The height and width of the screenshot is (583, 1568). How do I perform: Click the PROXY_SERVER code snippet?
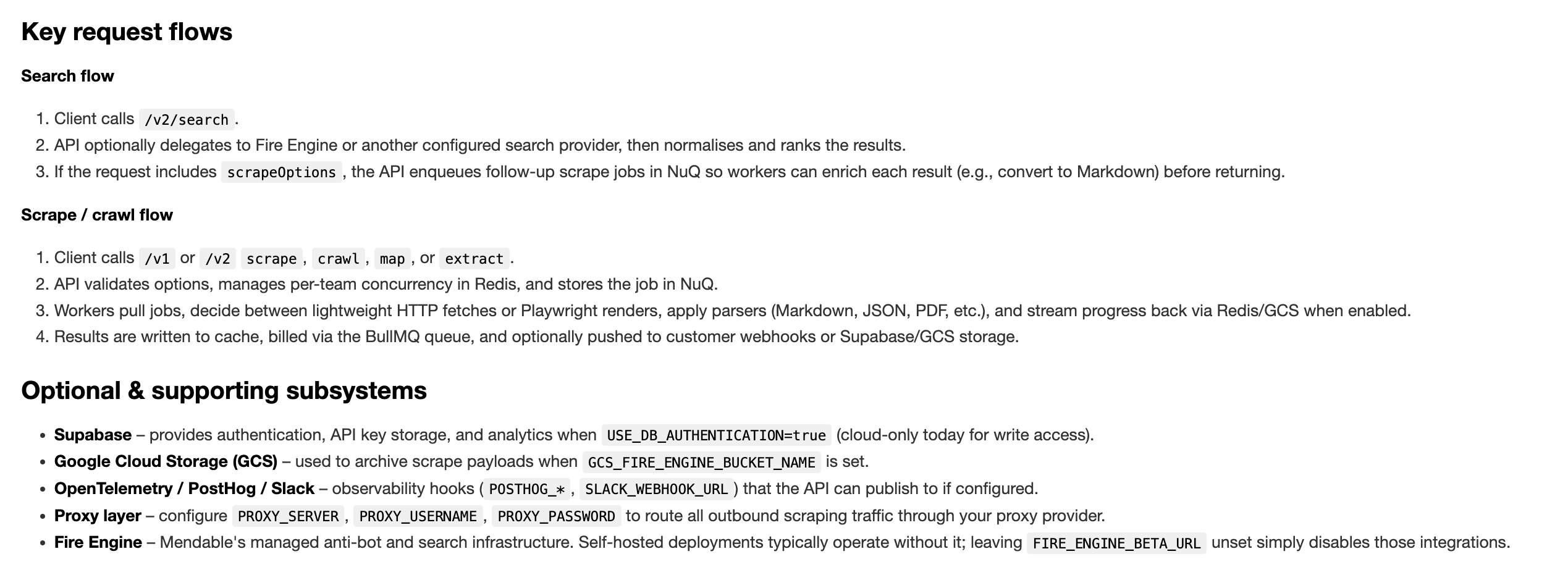(288, 516)
